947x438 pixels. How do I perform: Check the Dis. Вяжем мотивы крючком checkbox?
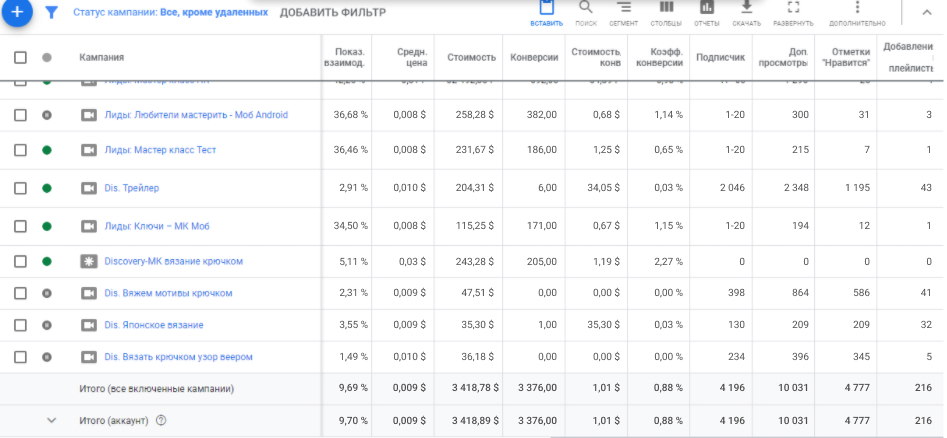(20, 293)
